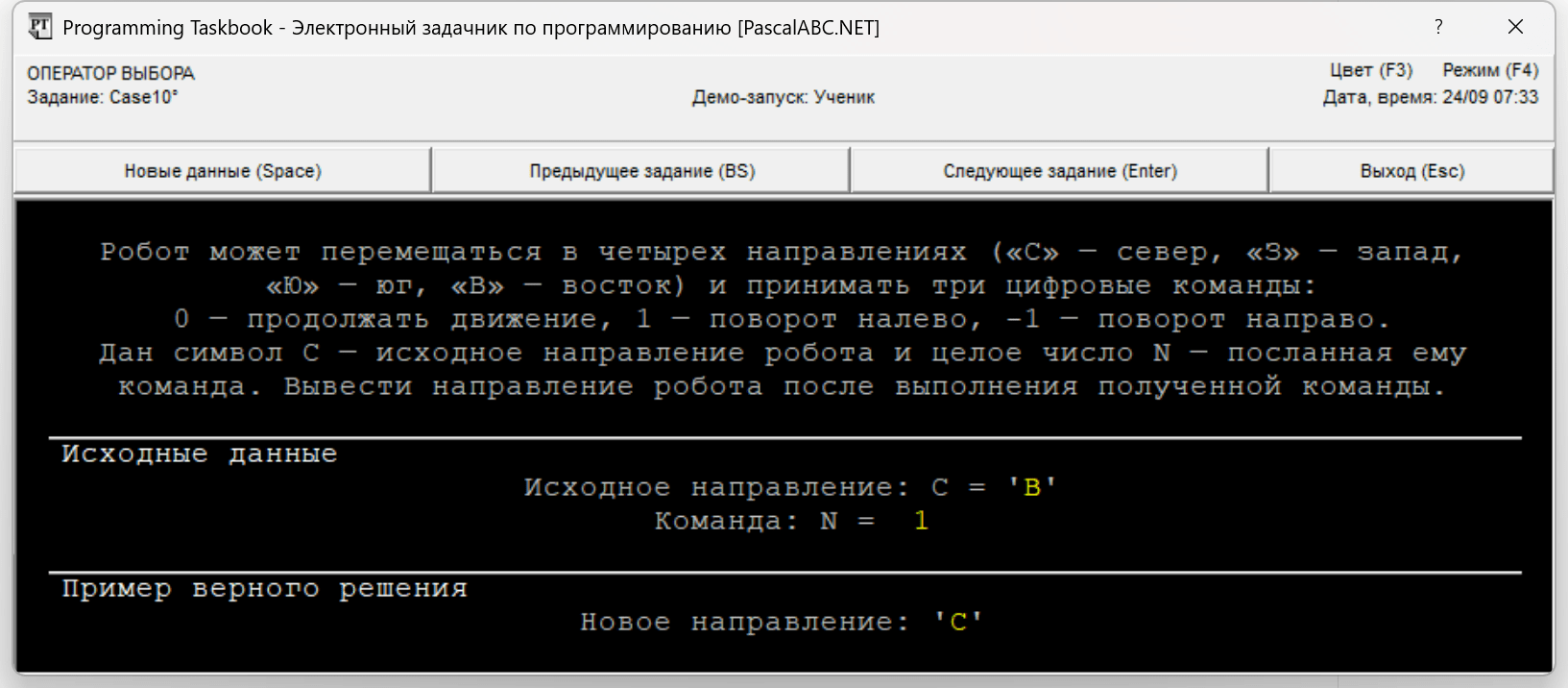
Task: Click the yellow input value 'B'
Action: pos(1032,487)
